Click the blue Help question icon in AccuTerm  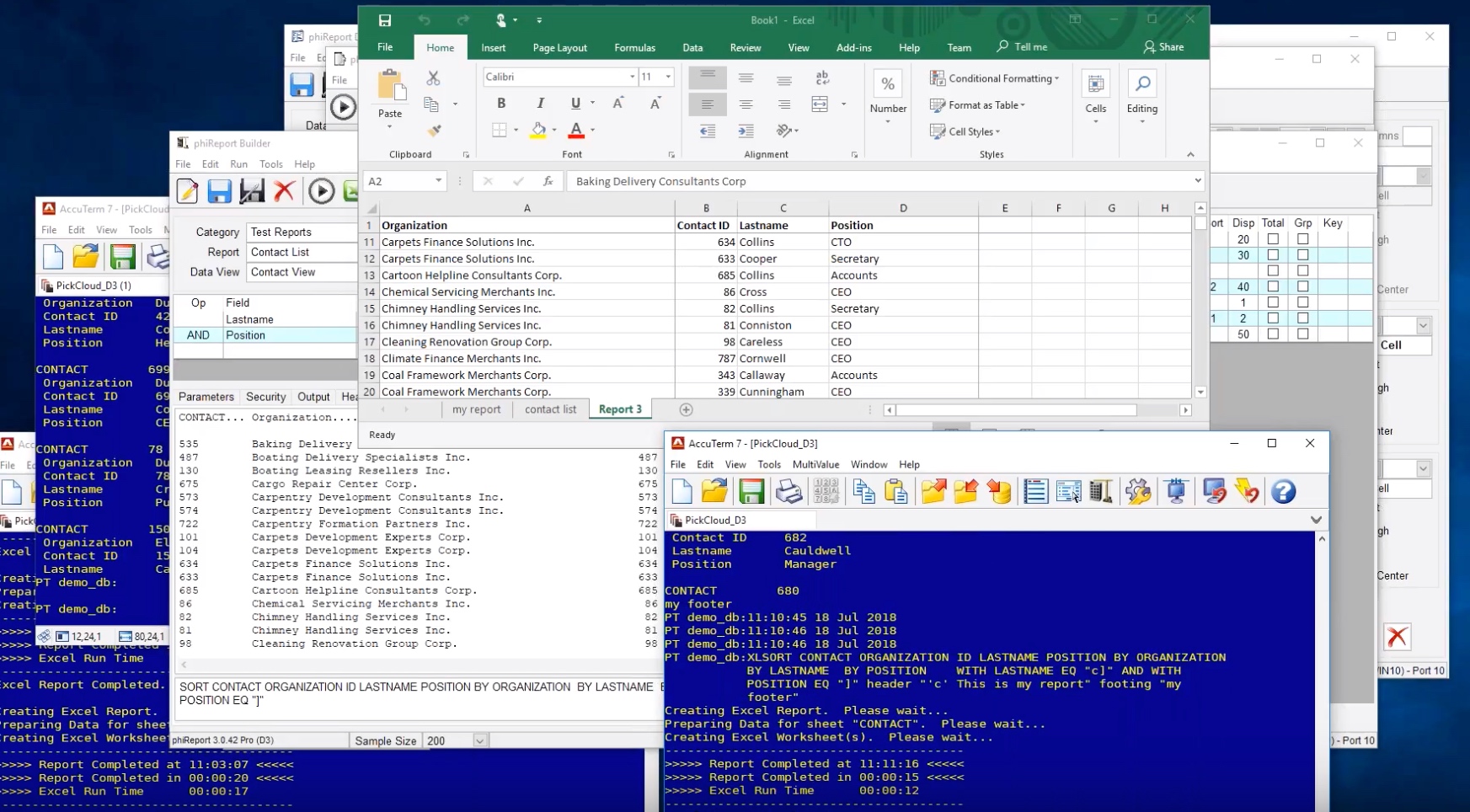(x=1284, y=491)
